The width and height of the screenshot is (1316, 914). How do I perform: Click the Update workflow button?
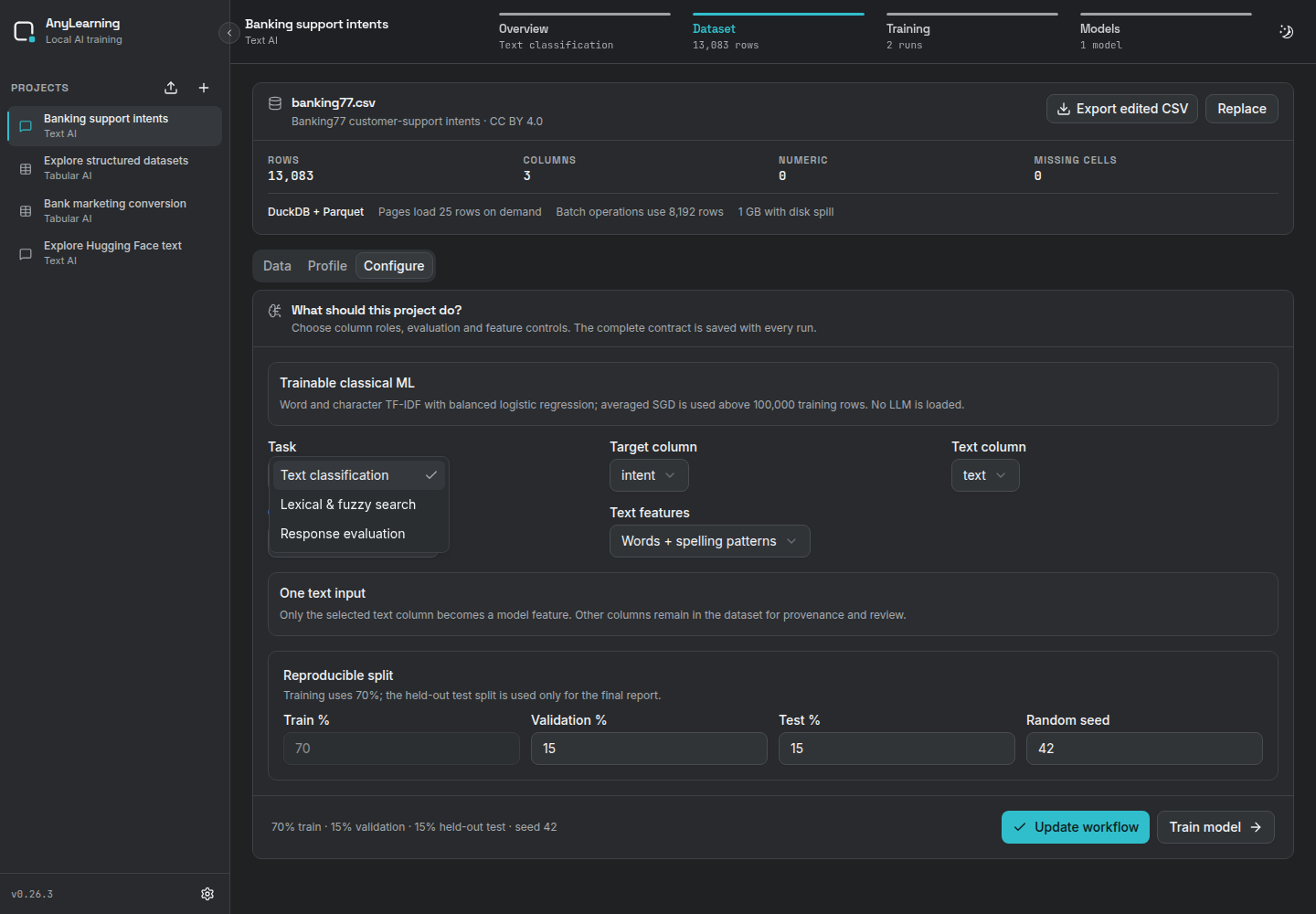point(1076,827)
